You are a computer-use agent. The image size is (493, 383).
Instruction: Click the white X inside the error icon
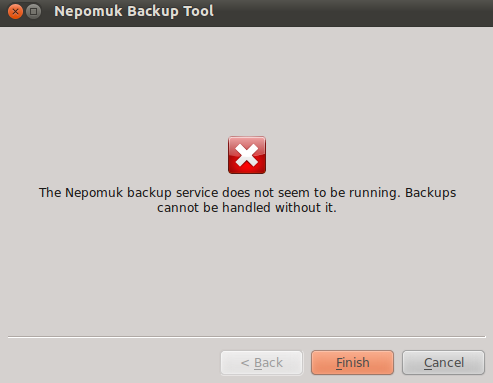tap(247, 155)
